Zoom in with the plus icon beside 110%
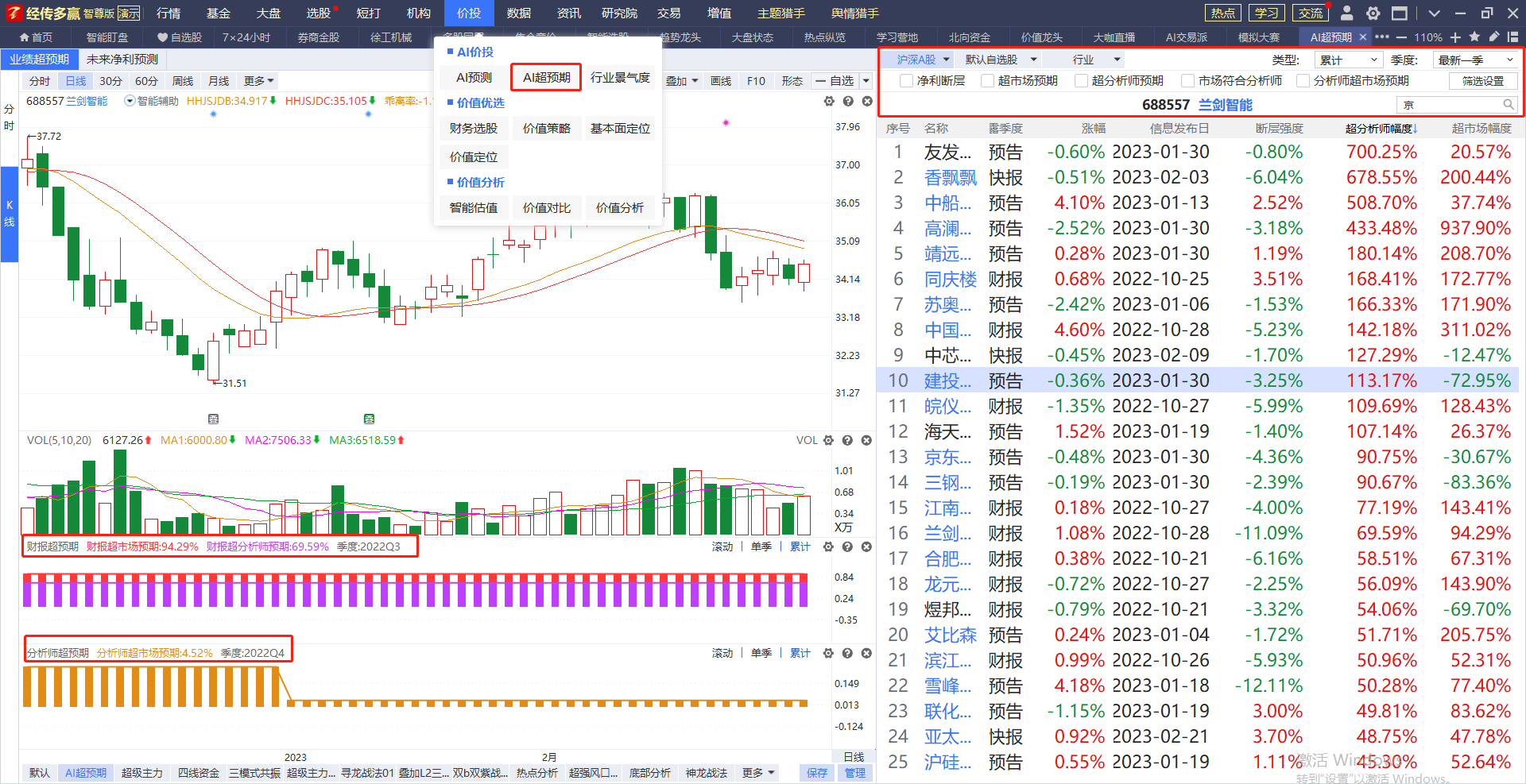Screen dimensions: 1526x784 1455,37
